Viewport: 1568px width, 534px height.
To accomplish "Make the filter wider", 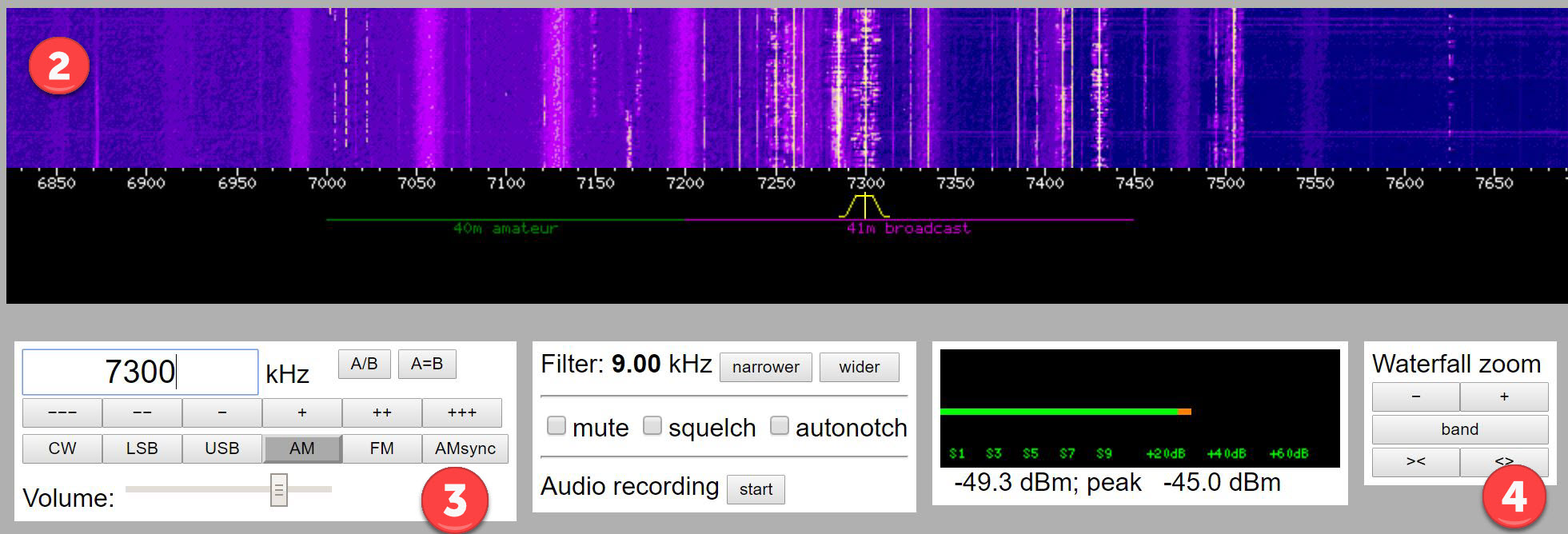I will coord(859,367).
